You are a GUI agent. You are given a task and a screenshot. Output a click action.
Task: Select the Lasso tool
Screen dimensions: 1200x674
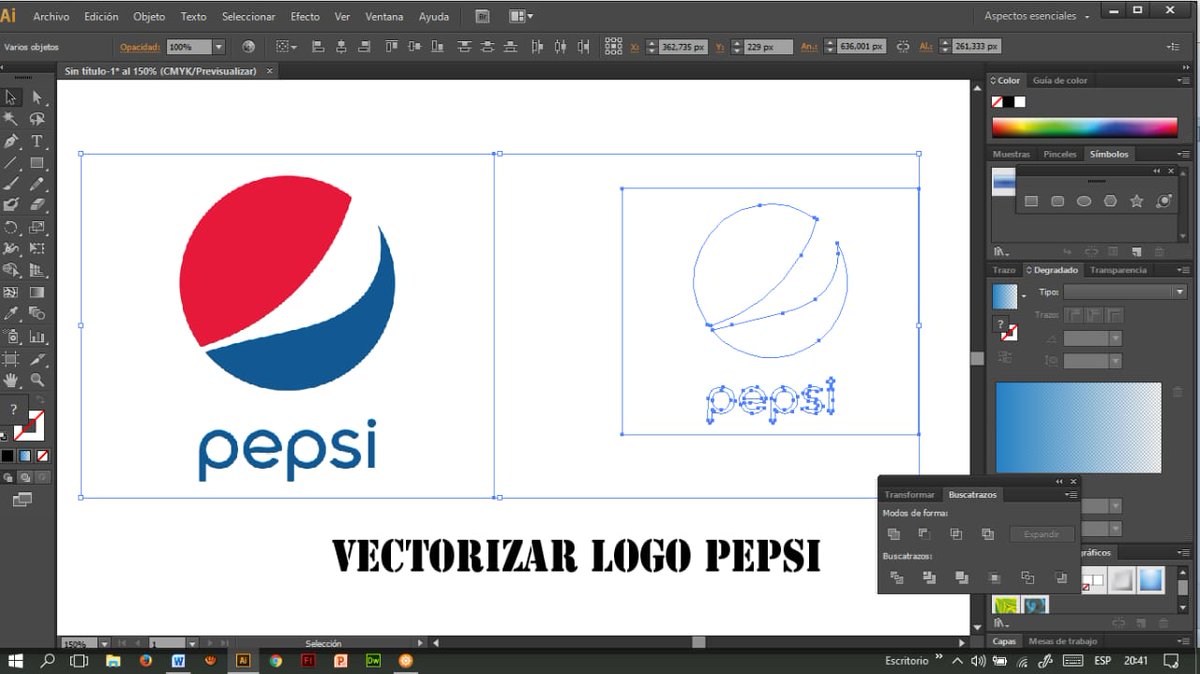click(37, 119)
